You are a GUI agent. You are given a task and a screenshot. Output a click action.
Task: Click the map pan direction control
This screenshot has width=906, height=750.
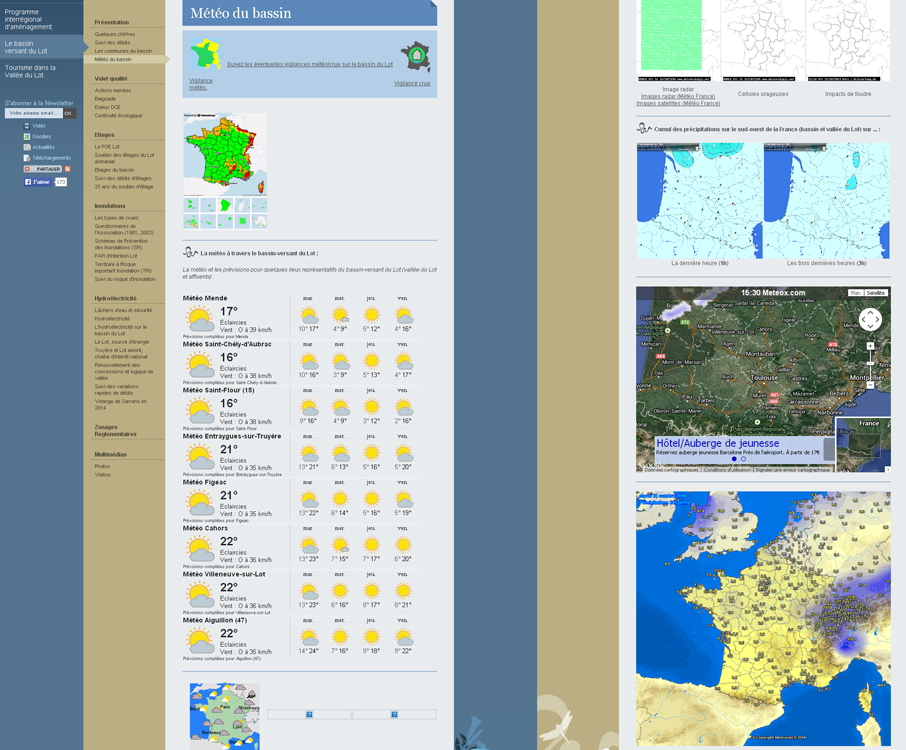[870, 319]
